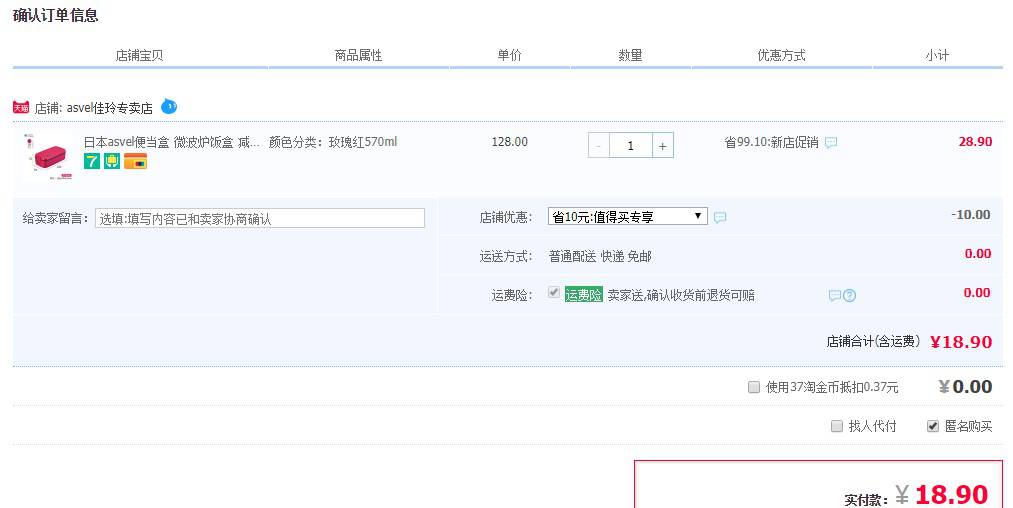
Task: Open the 运费险 question-mark help icon
Action: pyautogui.click(x=850, y=295)
